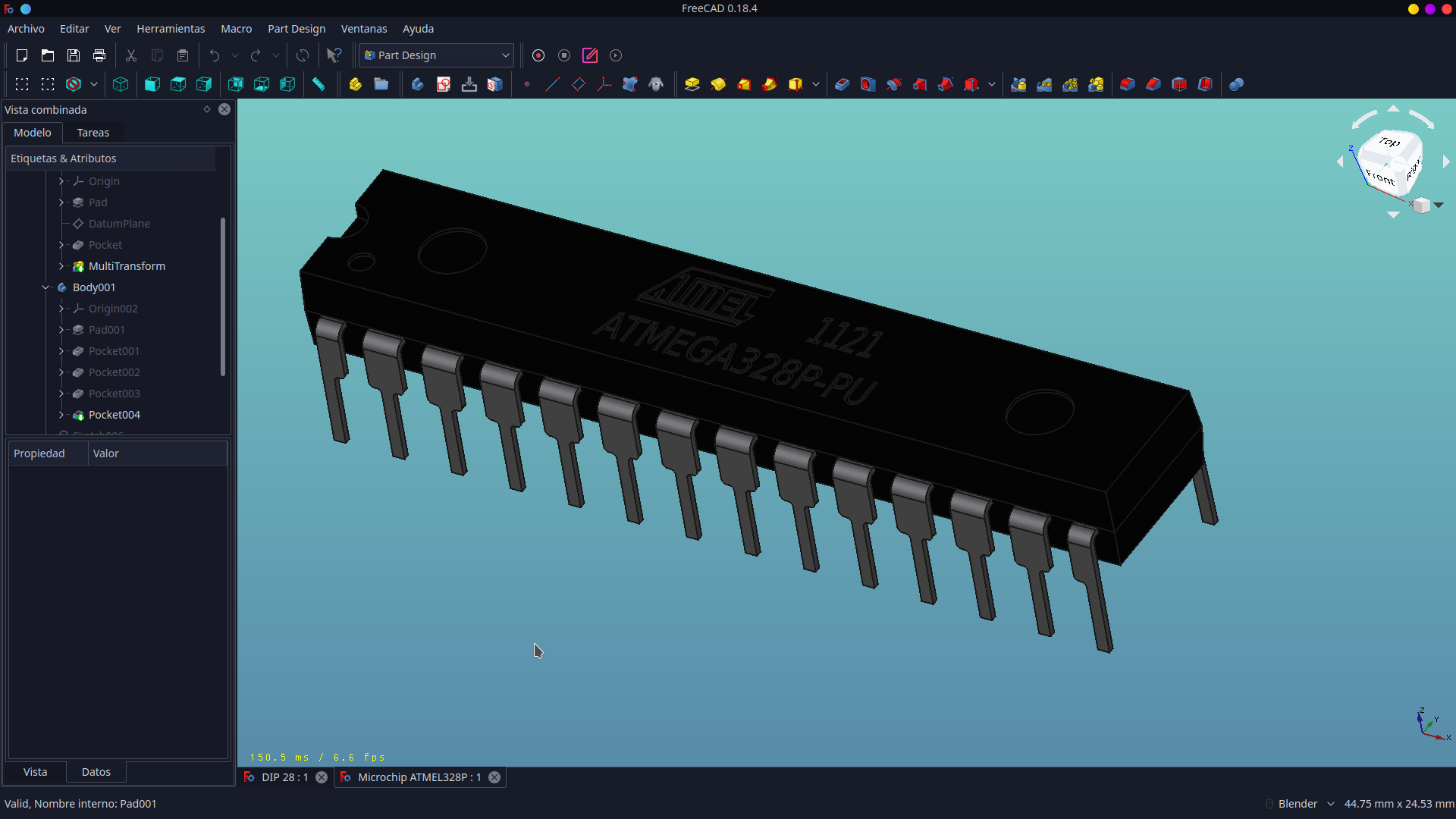
Task: Open the draw style dropdown arrow
Action: 94,84
